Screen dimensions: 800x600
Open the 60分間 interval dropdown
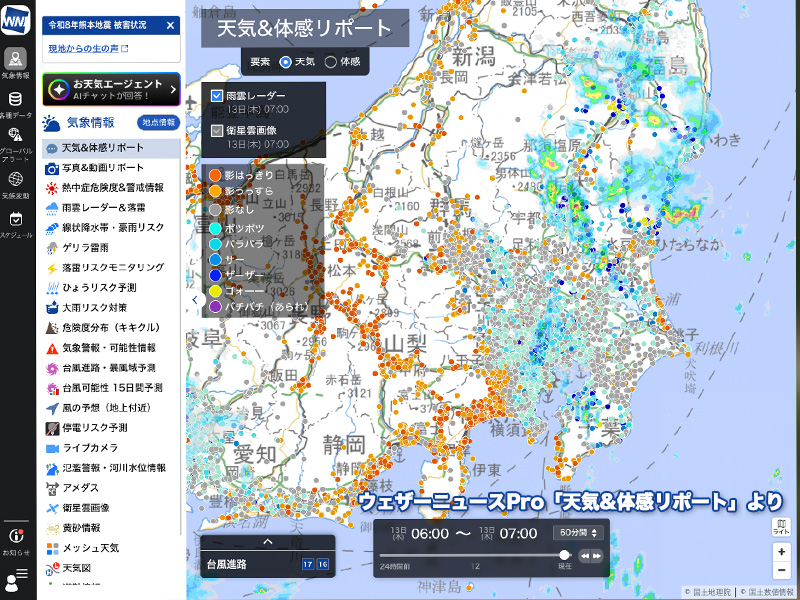click(x=578, y=533)
